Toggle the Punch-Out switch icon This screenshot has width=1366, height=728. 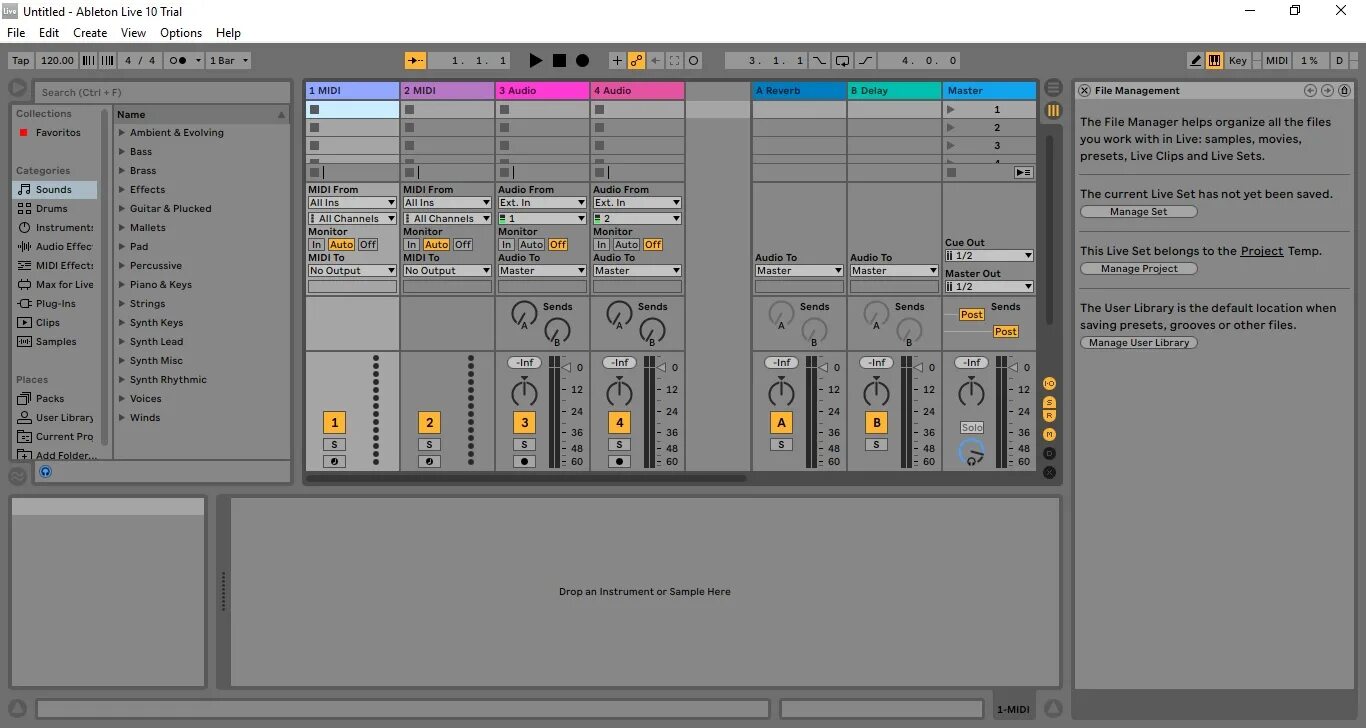pyautogui.click(x=866, y=61)
